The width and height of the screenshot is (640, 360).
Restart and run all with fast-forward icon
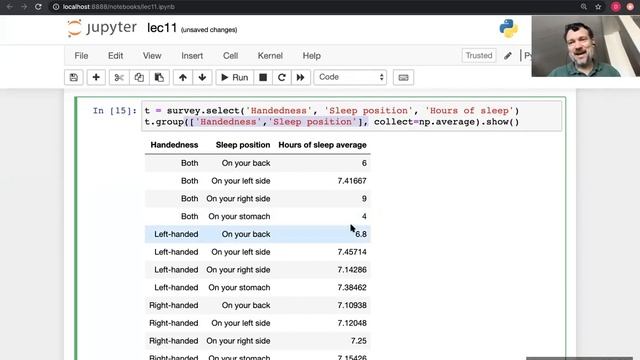point(300,77)
